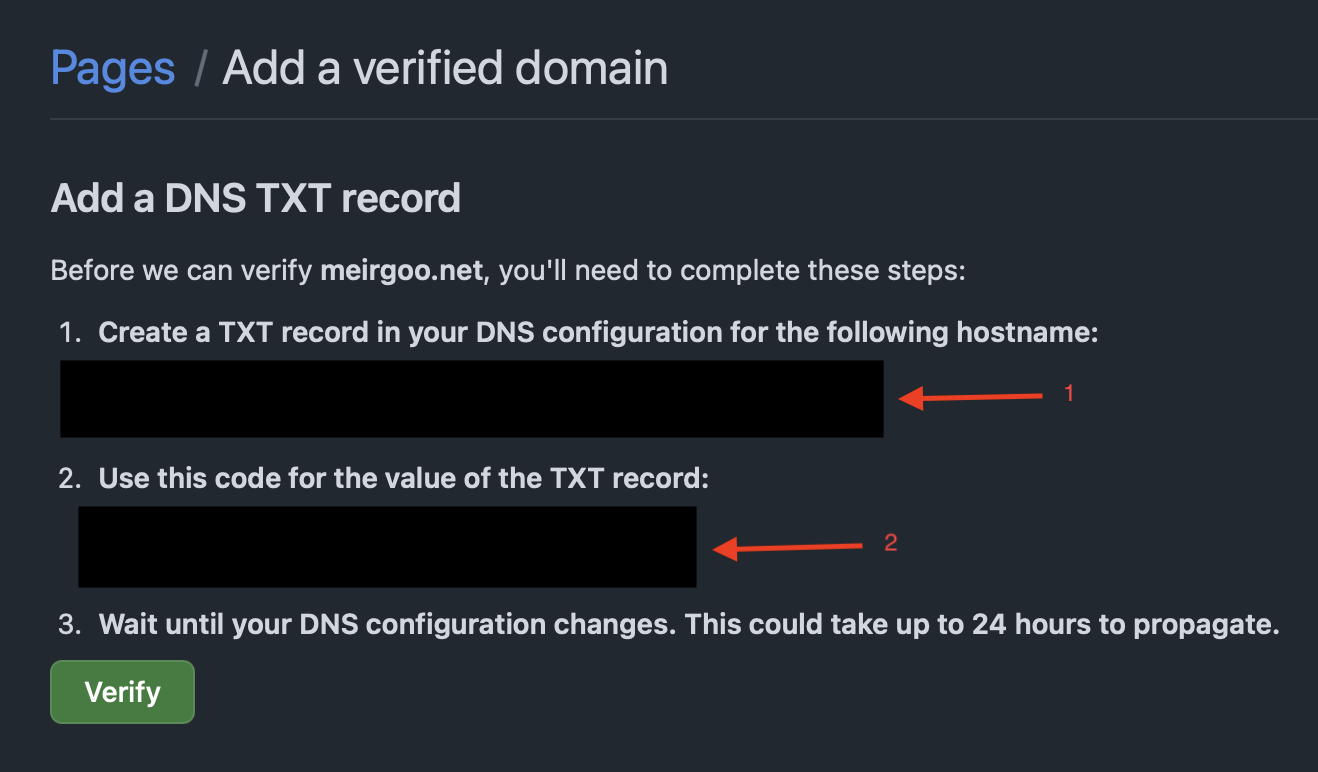
Task: Click the red arrow pointing at hostname box
Action: click(971, 398)
